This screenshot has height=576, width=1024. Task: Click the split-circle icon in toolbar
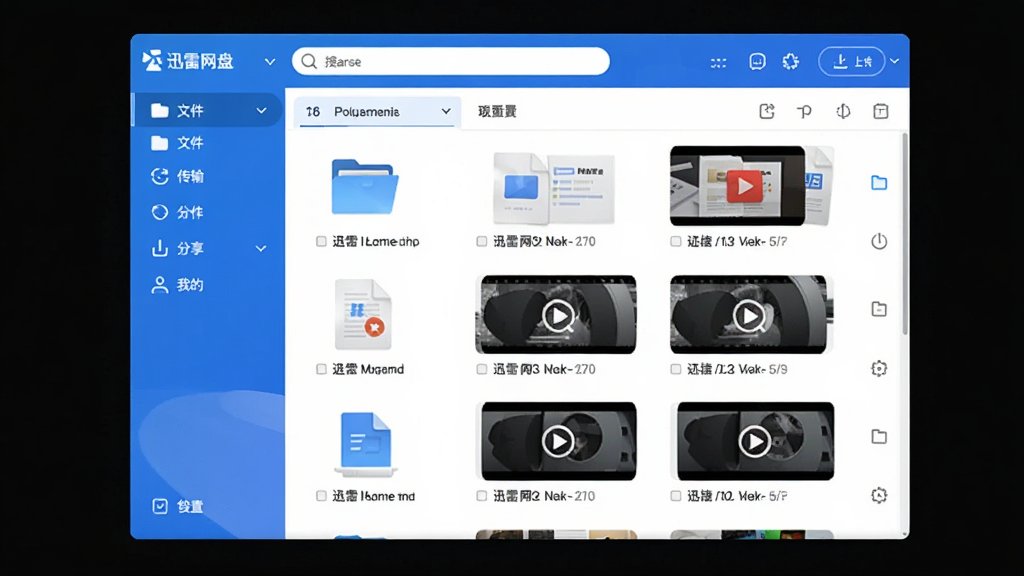tap(843, 111)
